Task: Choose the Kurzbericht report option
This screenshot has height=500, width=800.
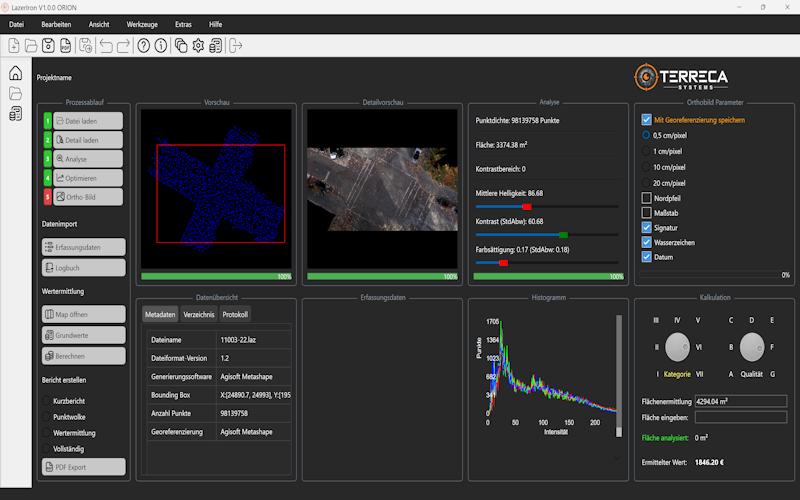Action: click(x=47, y=400)
